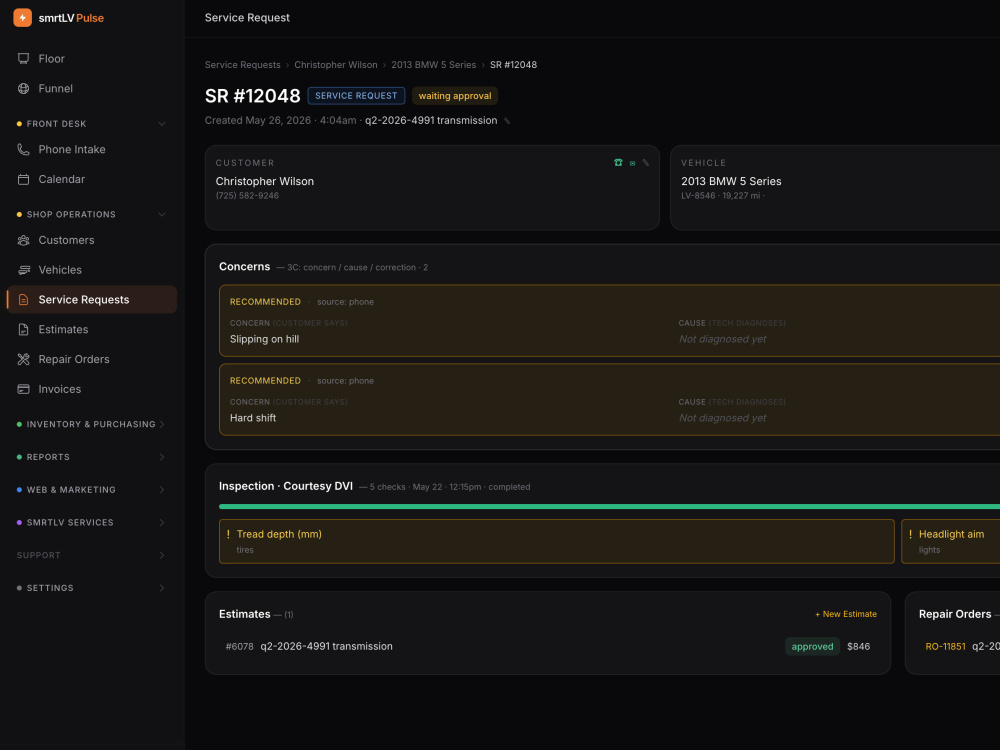Click the Vehicles sidebar item
1000x750 pixels.
coord(92,270)
